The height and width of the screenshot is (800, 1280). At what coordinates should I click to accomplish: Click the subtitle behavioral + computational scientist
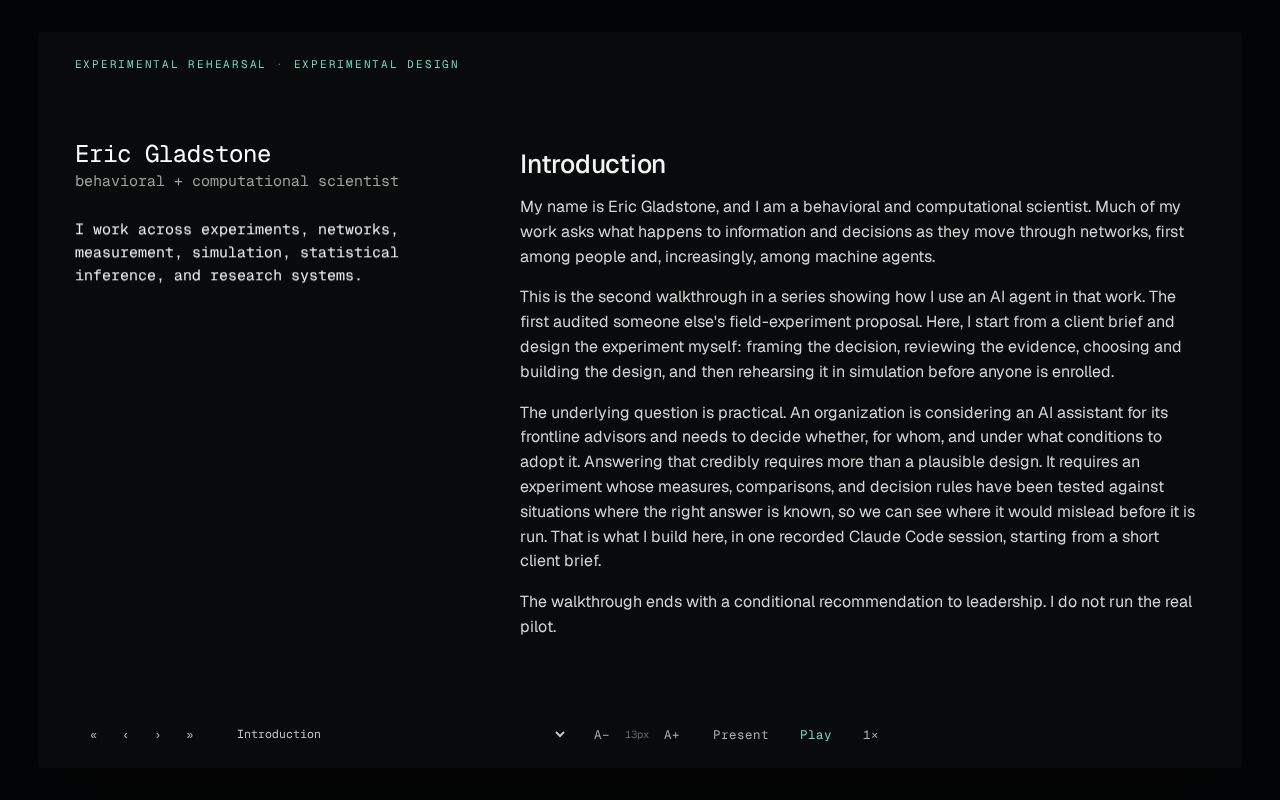click(x=237, y=181)
